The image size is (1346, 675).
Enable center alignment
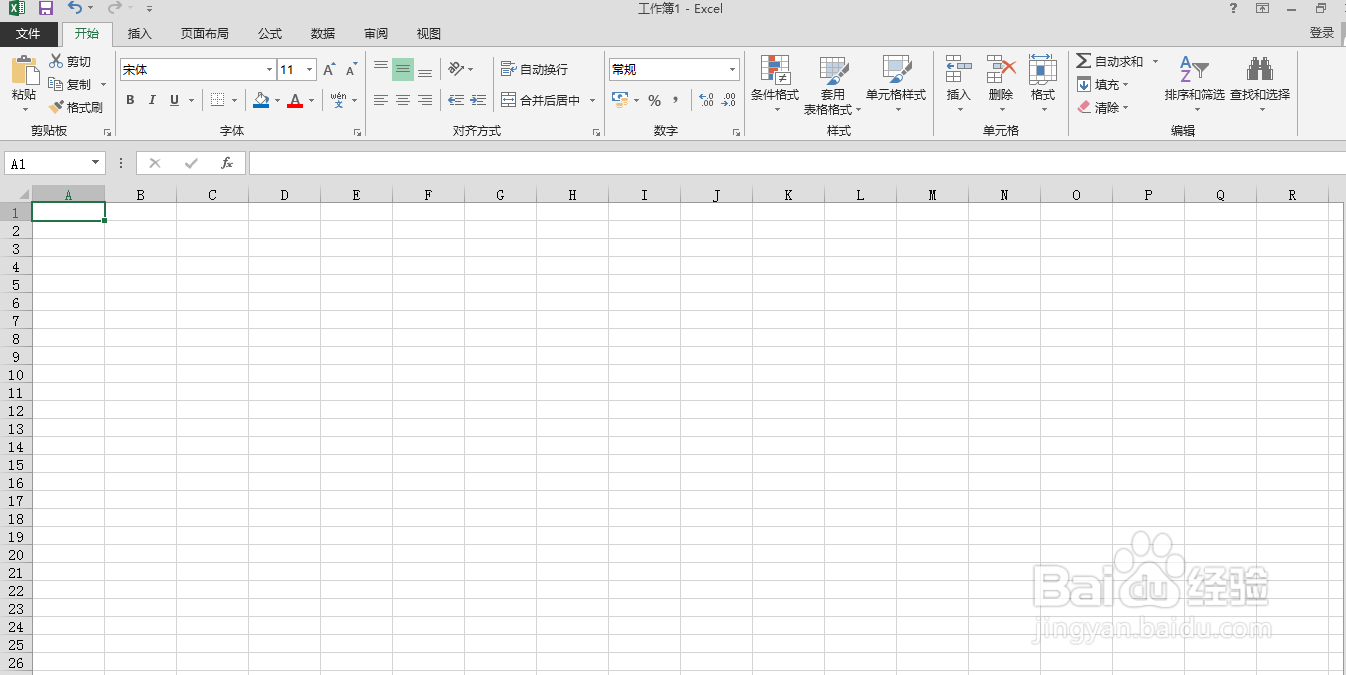pyautogui.click(x=402, y=100)
